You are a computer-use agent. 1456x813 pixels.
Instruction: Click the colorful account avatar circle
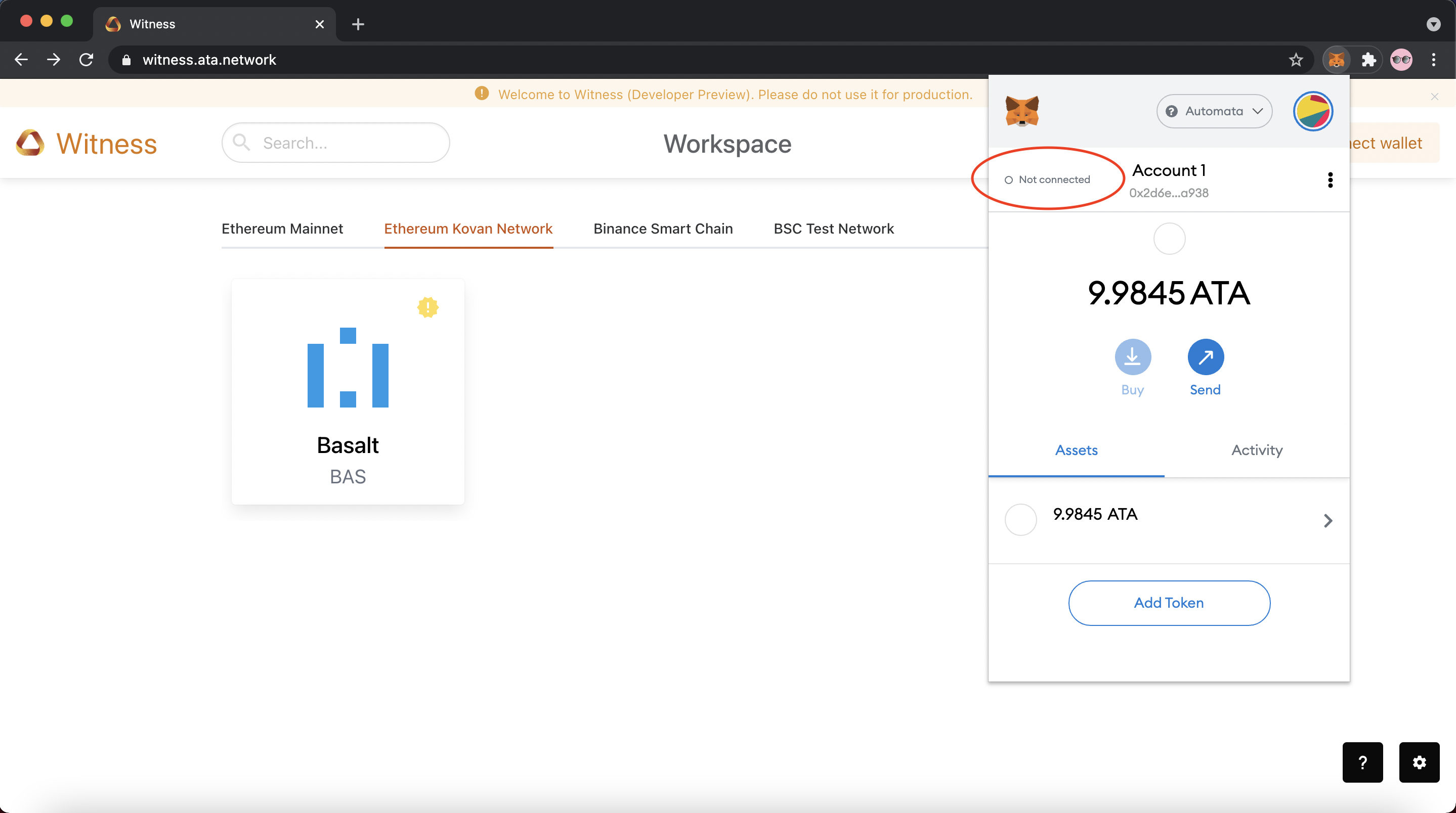coord(1312,111)
